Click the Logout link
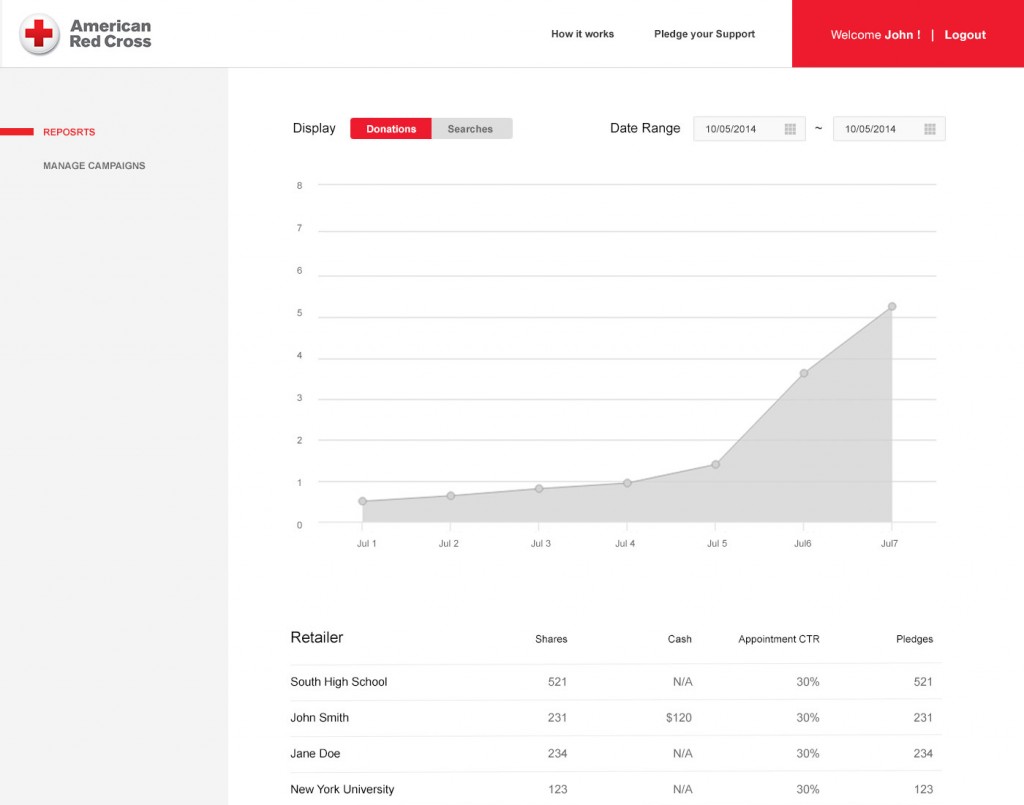1024x805 pixels. point(965,35)
